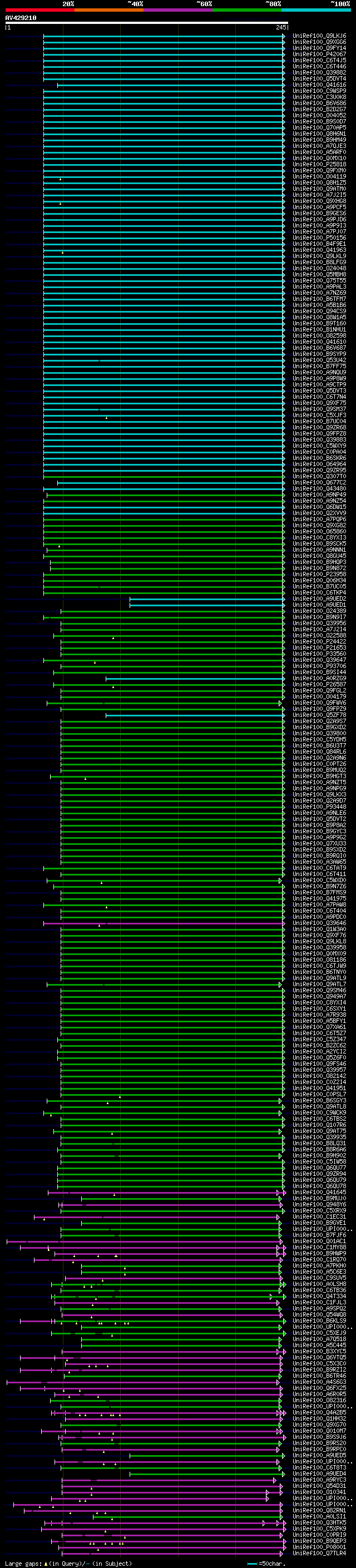The width and height of the screenshot is (356, 1568).
Task: Pick the UniRef100_Q4A2B5 entry
Action: point(319,1412)
